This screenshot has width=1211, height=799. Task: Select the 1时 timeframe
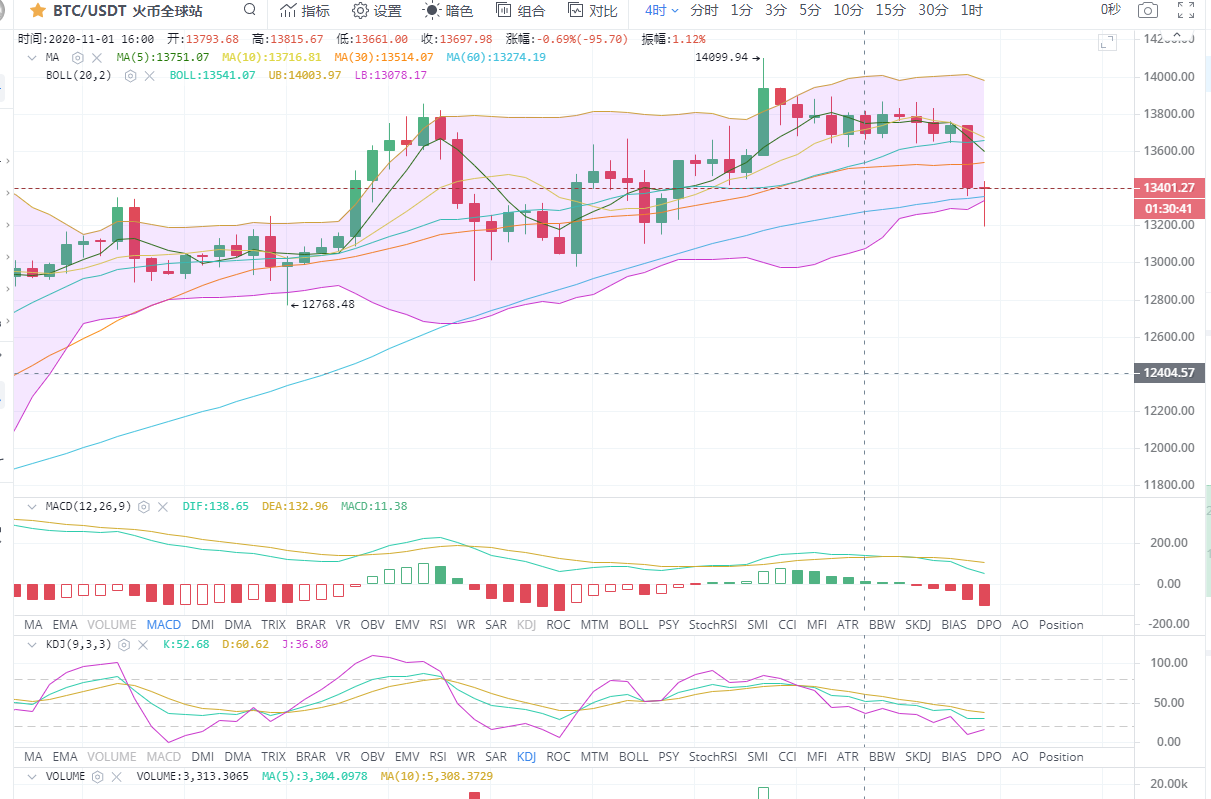pyautogui.click(x=971, y=11)
